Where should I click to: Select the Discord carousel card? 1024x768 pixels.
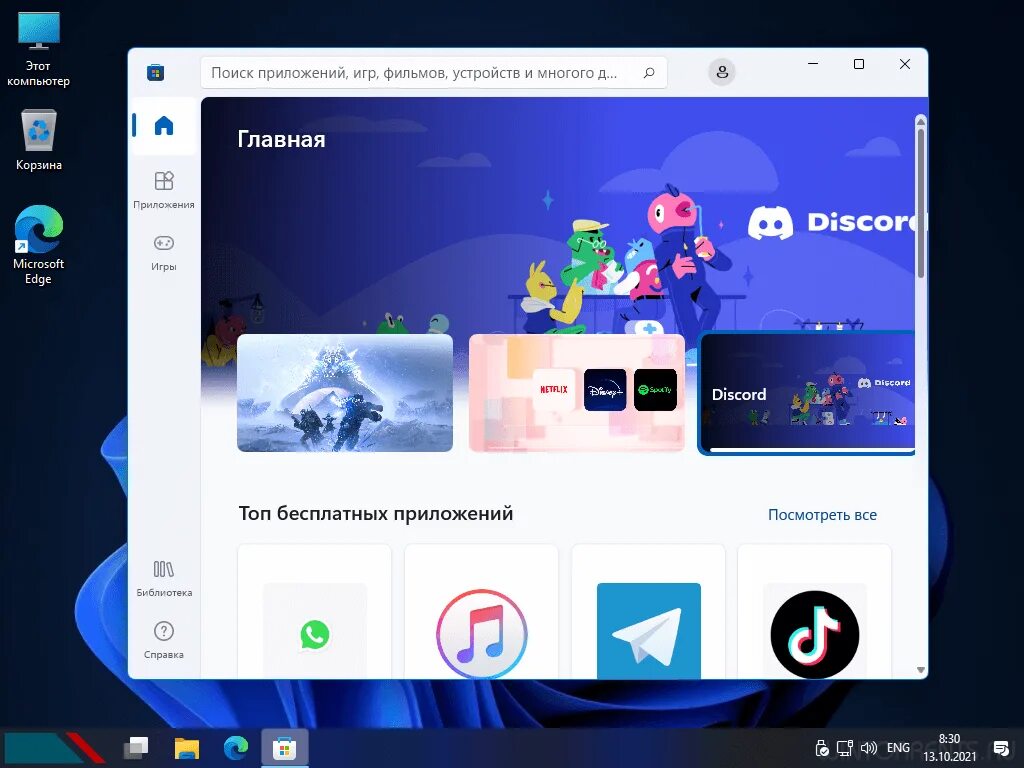[807, 393]
